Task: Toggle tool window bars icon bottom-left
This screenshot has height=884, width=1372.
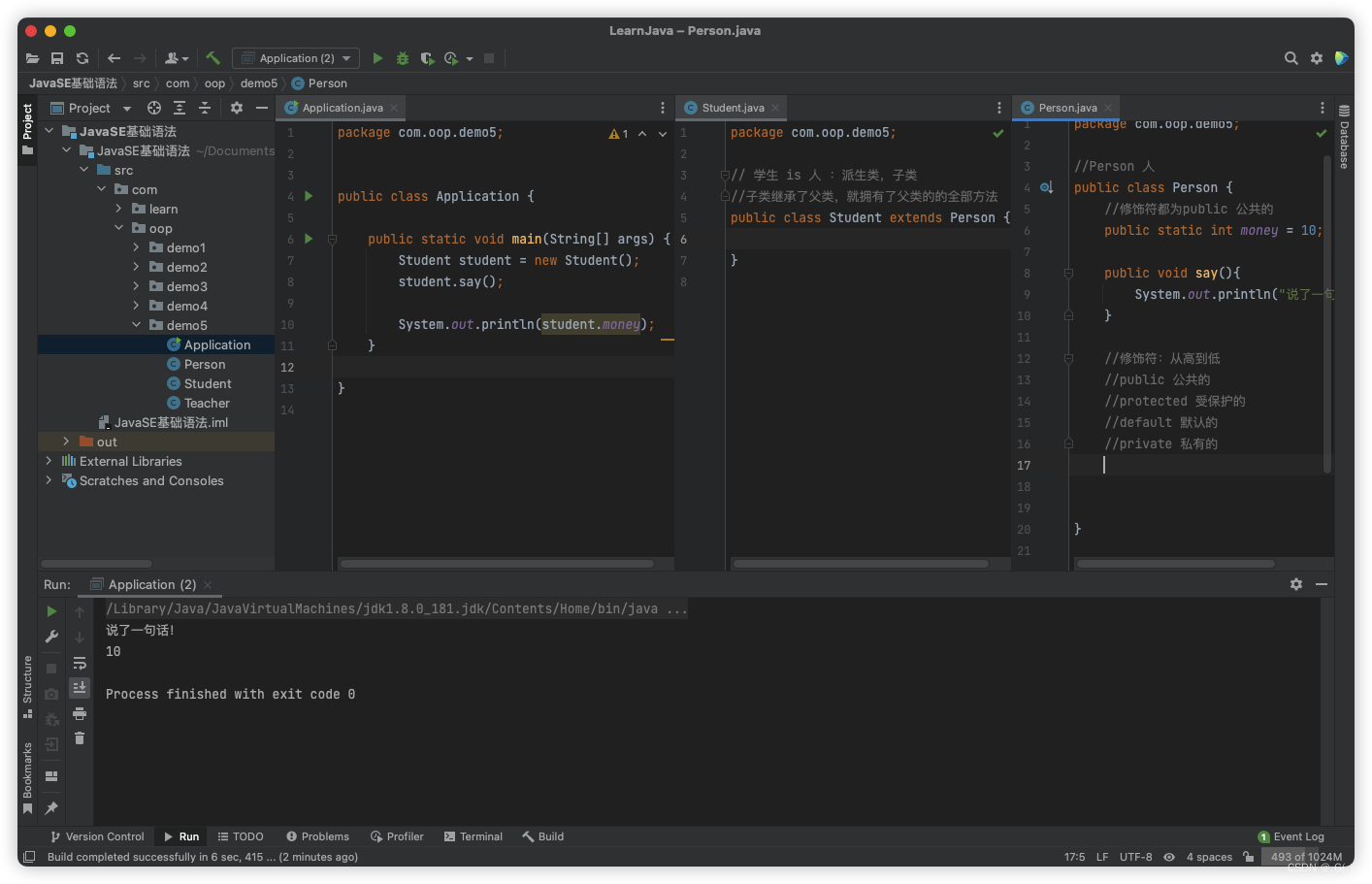Action: (x=29, y=857)
